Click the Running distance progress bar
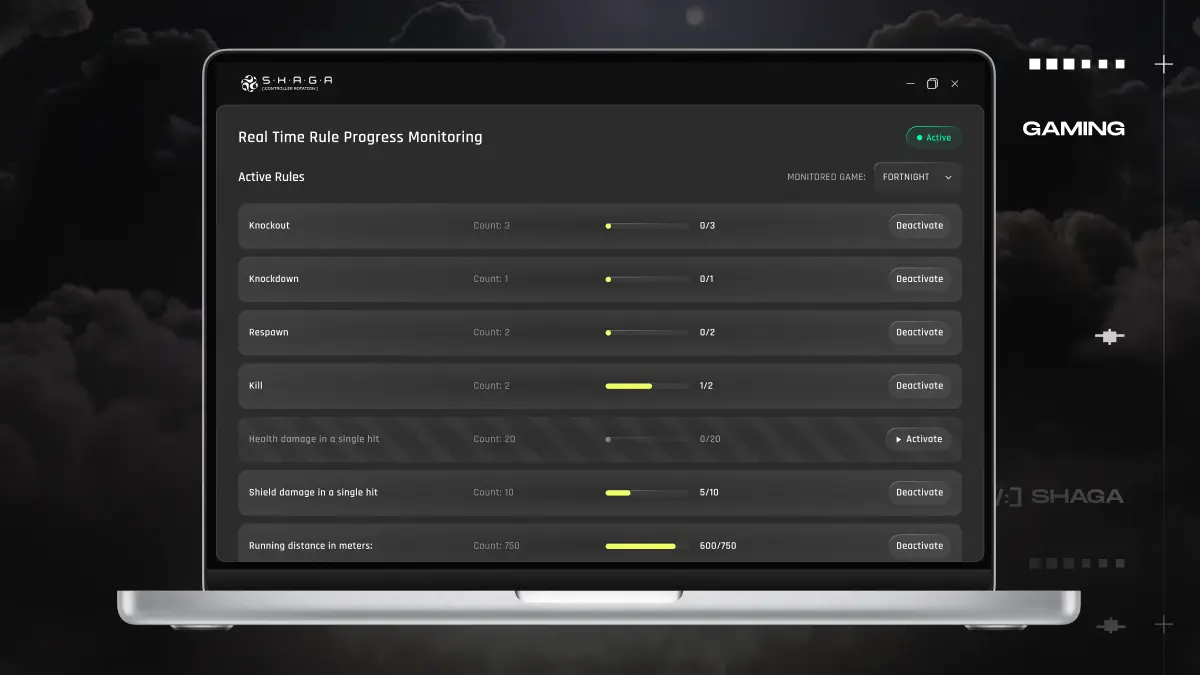The width and height of the screenshot is (1200, 675). (646, 546)
